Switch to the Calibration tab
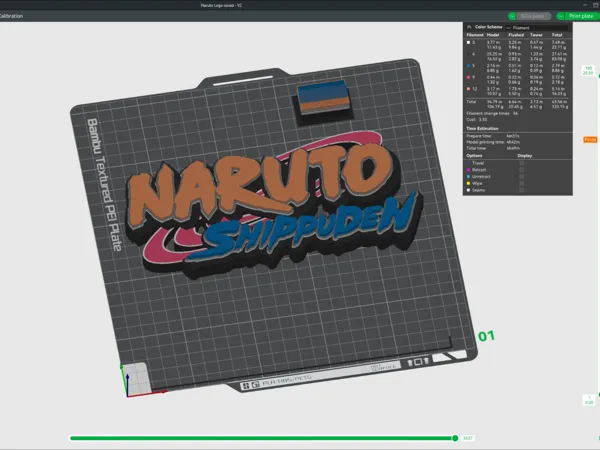 pos(11,16)
